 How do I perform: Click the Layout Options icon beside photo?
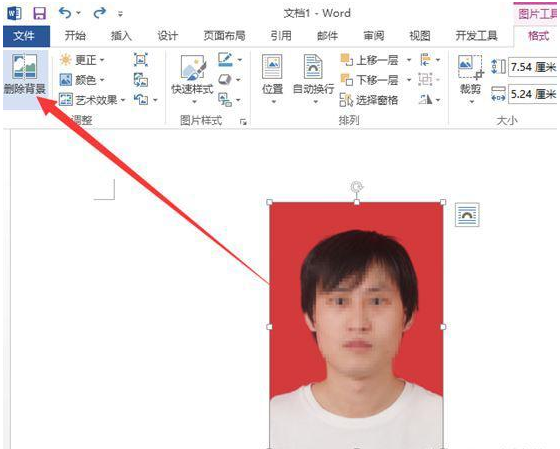click(x=467, y=215)
